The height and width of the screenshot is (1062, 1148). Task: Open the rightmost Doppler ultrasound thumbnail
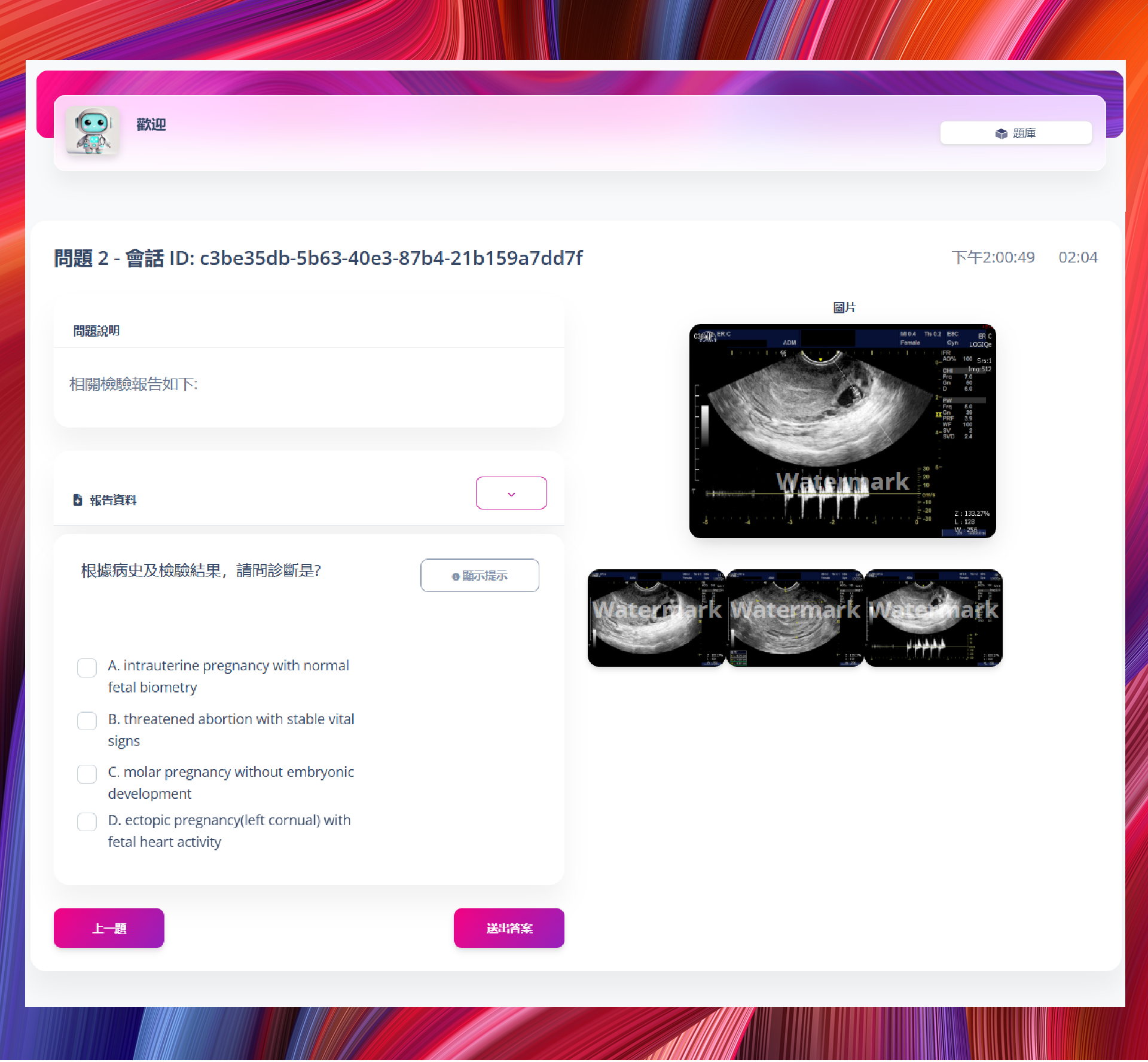point(934,618)
